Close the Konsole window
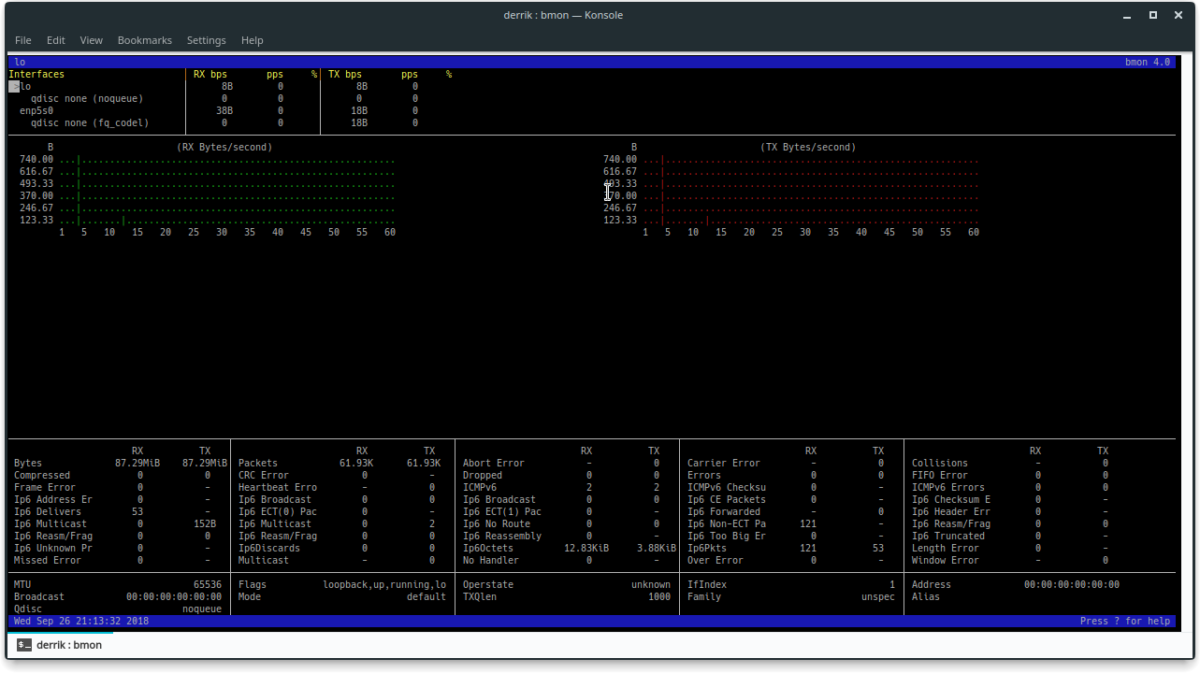The height and width of the screenshot is (673, 1200). click(x=1178, y=15)
